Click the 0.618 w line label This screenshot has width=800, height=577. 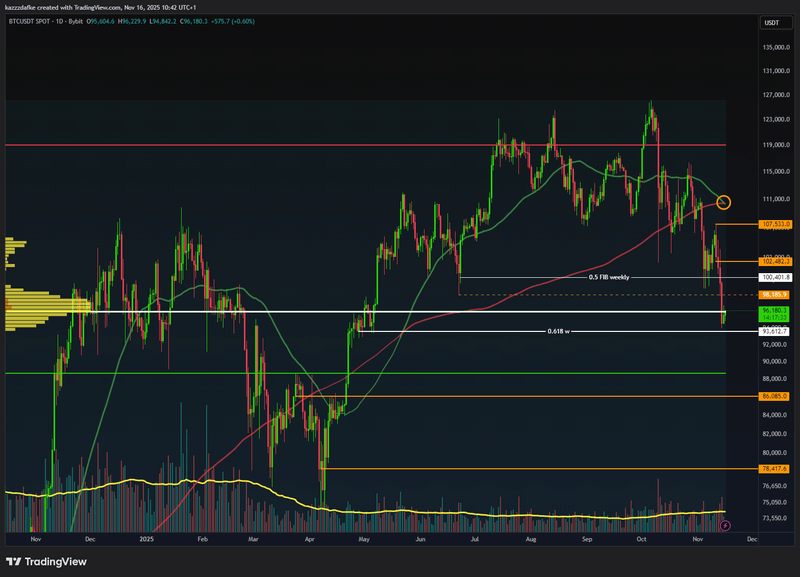click(x=558, y=332)
